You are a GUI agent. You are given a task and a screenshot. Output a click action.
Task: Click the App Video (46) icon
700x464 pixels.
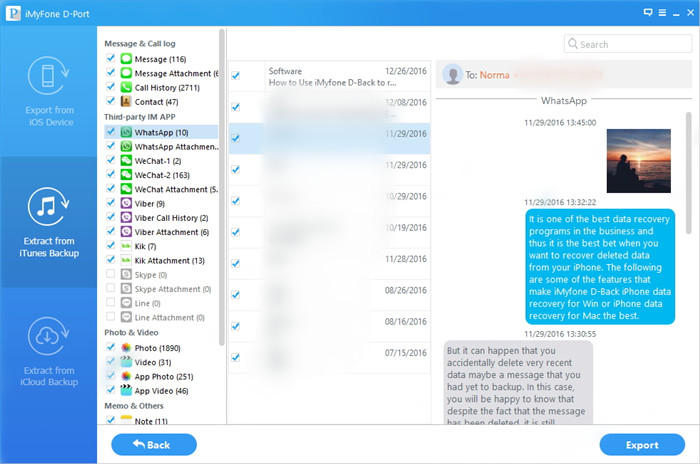coord(126,391)
